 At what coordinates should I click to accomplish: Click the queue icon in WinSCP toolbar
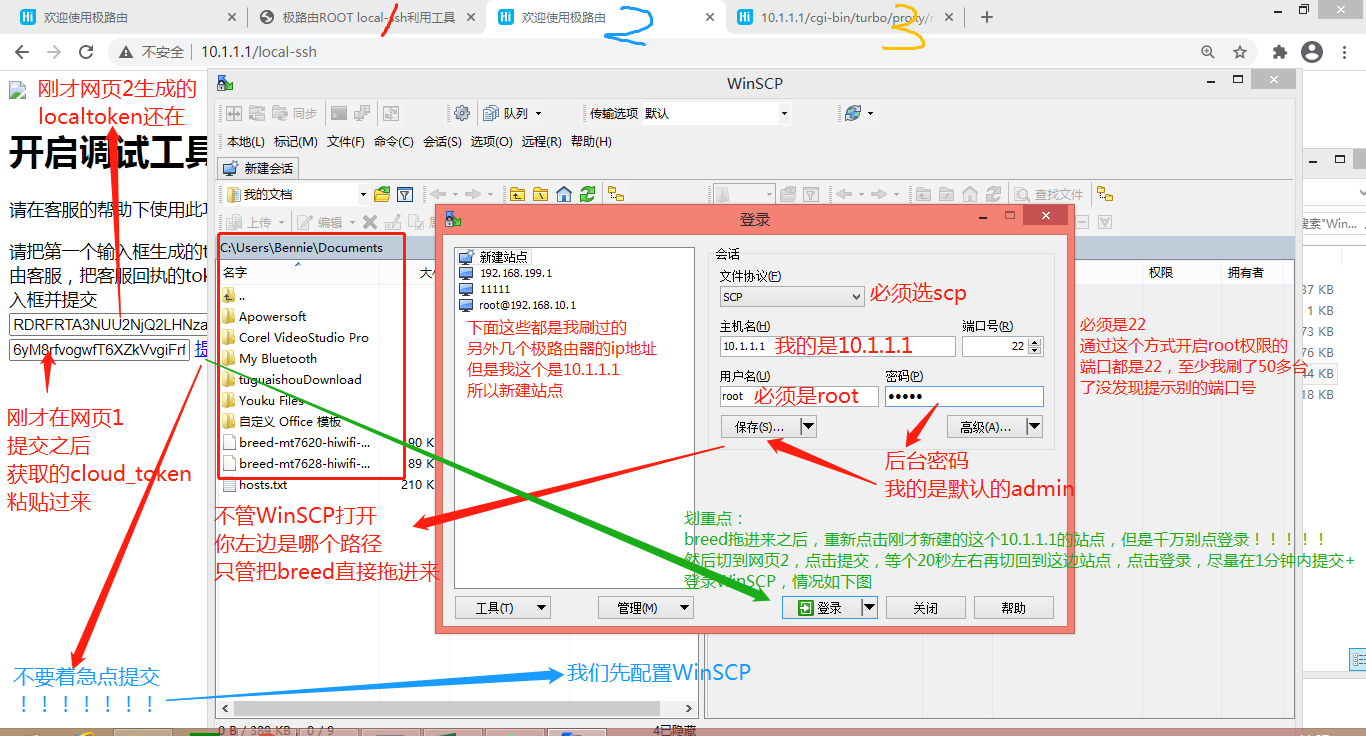[491, 113]
